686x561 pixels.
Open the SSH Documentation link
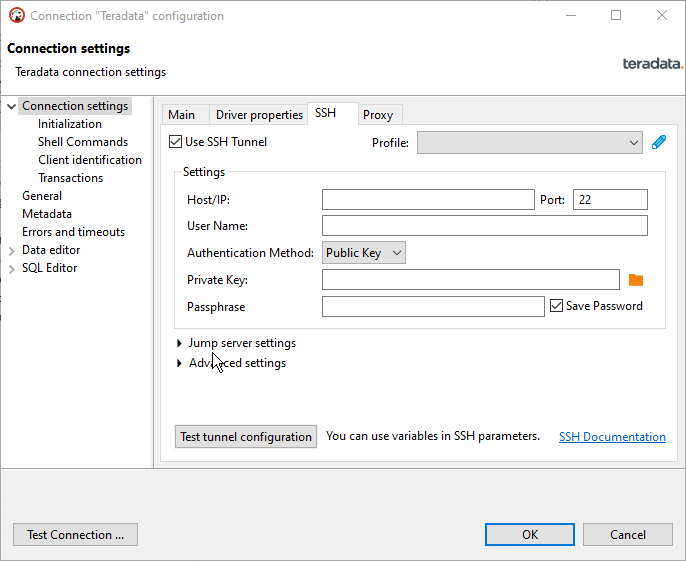pyautogui.click(x=612, y=437)
